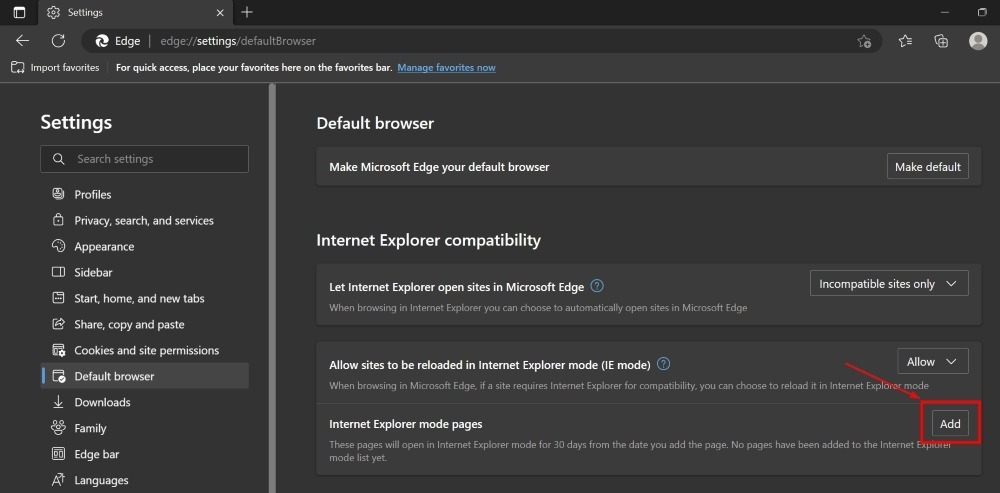Open the profile avatar icon
This screenshot has width=1000, height=493.
978,41
